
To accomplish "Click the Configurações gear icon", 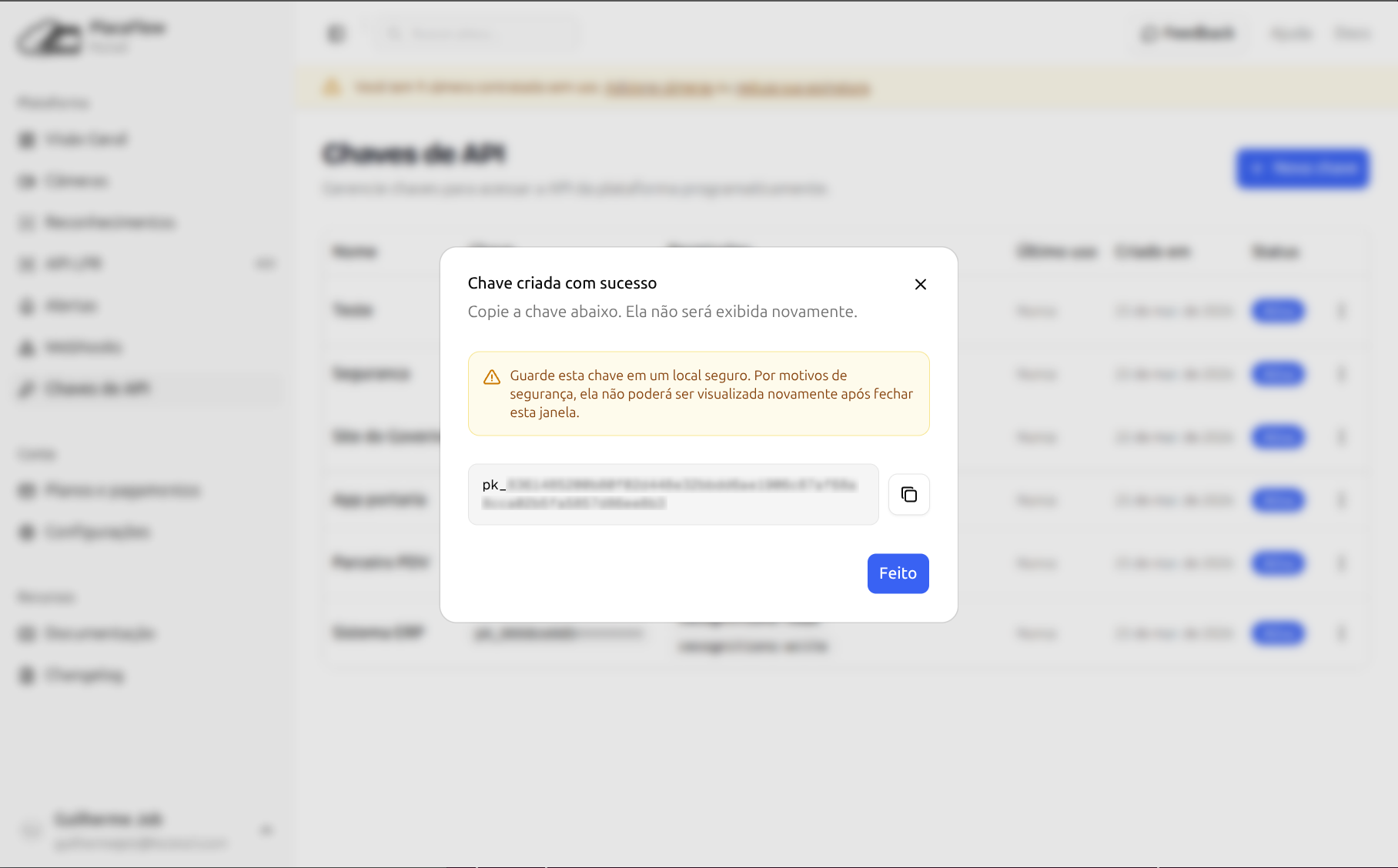I will 27,532.
